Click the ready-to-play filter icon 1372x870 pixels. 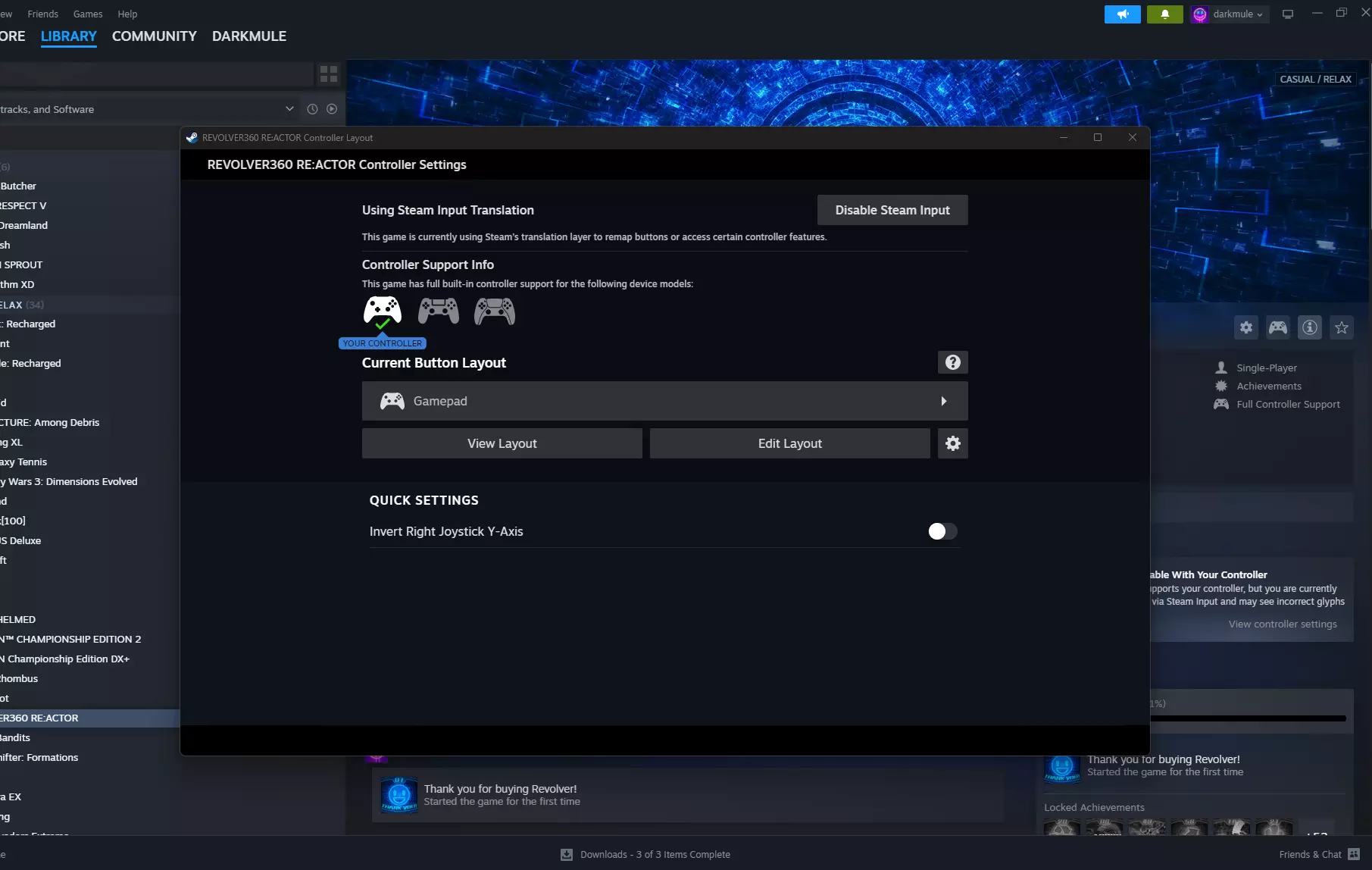332,109
